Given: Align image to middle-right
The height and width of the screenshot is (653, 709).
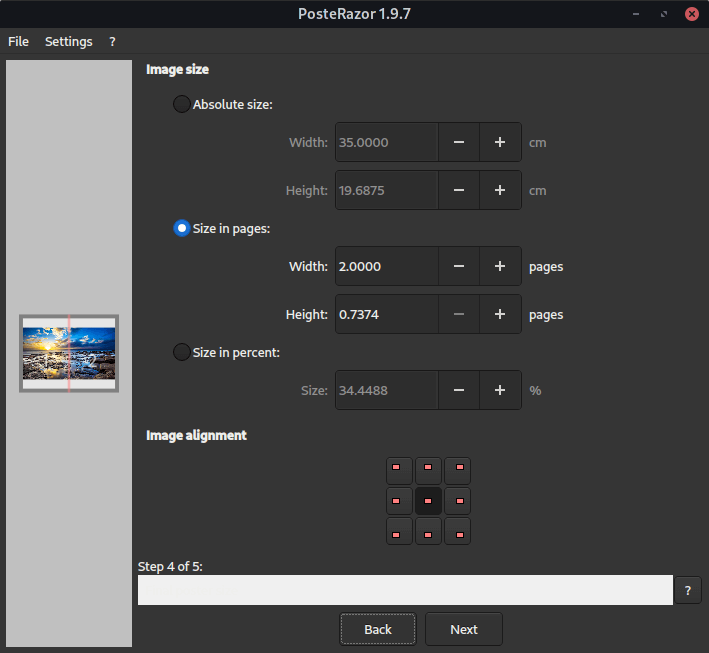Looking at the screenshot, I should (457, 500).
